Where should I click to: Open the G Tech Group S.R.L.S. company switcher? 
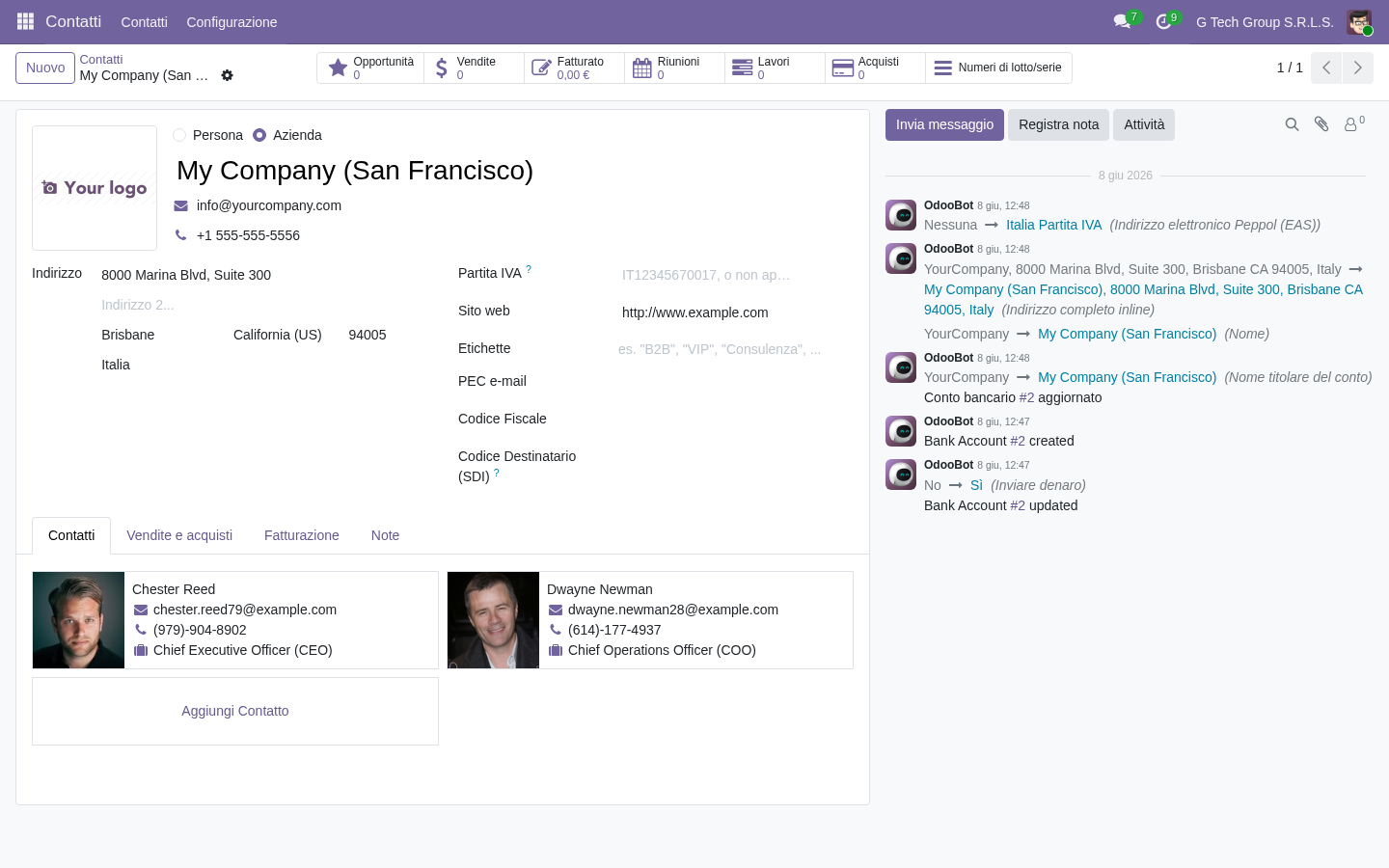(1265, 22)
